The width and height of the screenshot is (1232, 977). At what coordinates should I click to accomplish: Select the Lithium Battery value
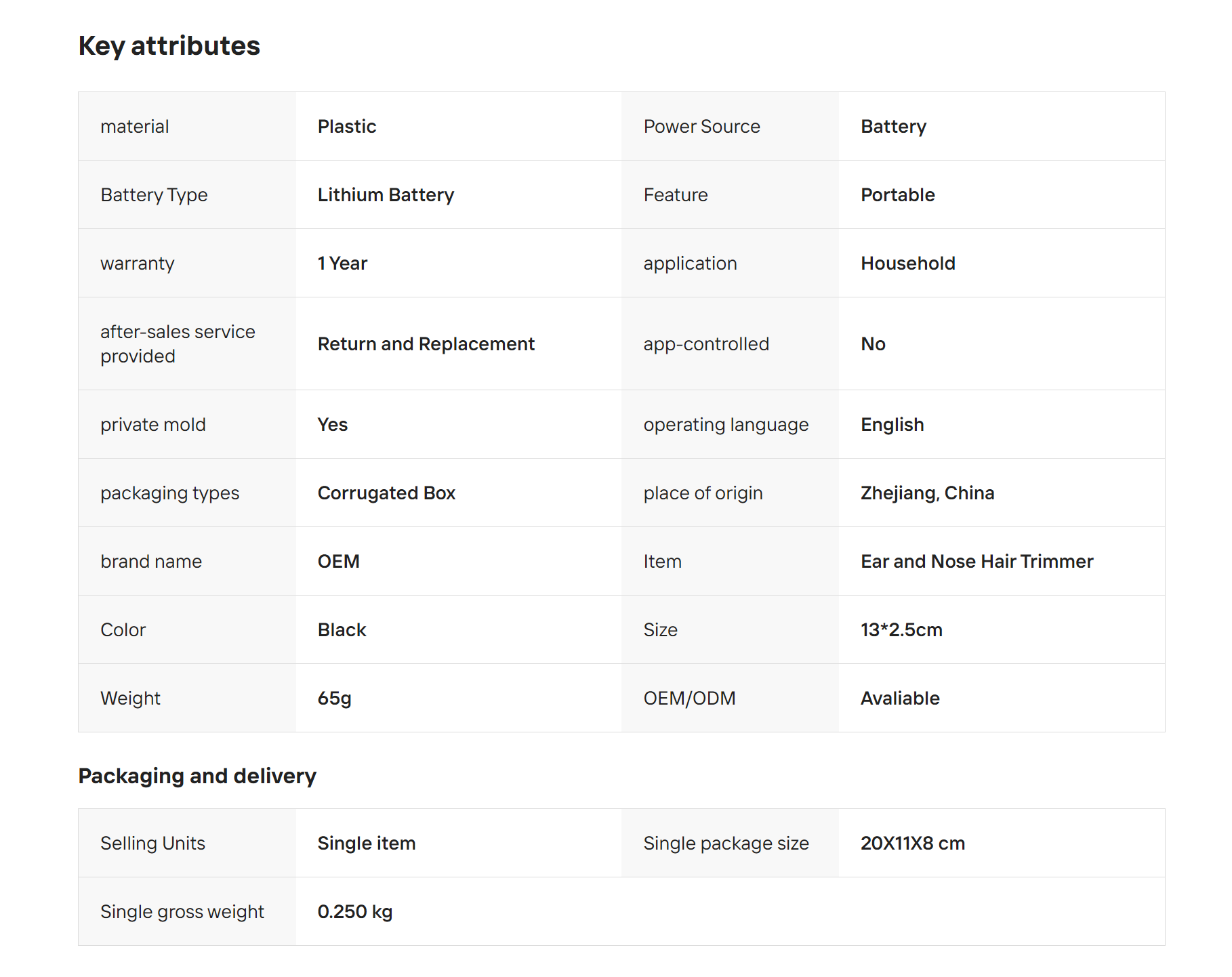point(386,195)
